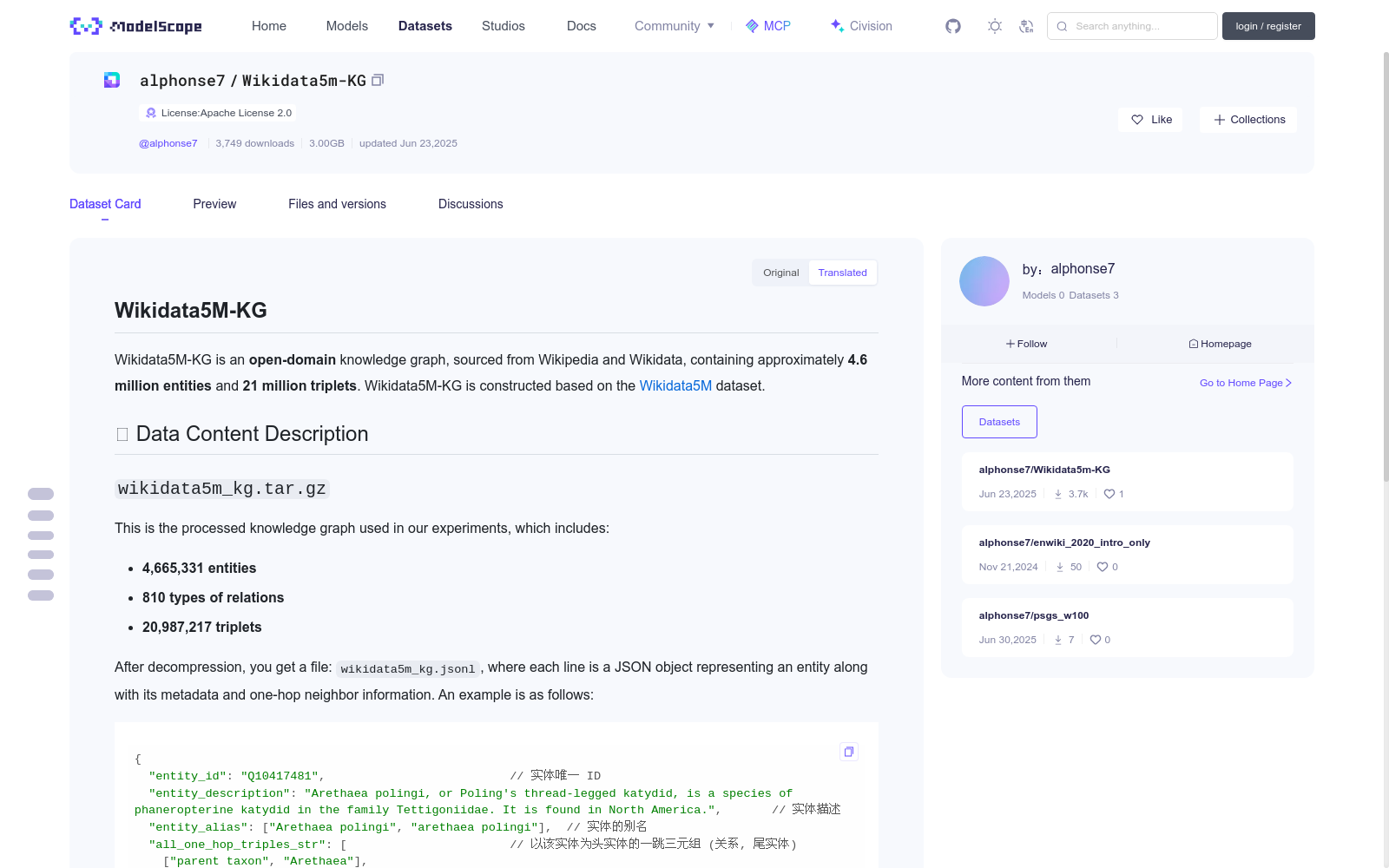Open the alphonse7/psgs_w100 dataset card
1389x868 pixels.
[1128, 628]
